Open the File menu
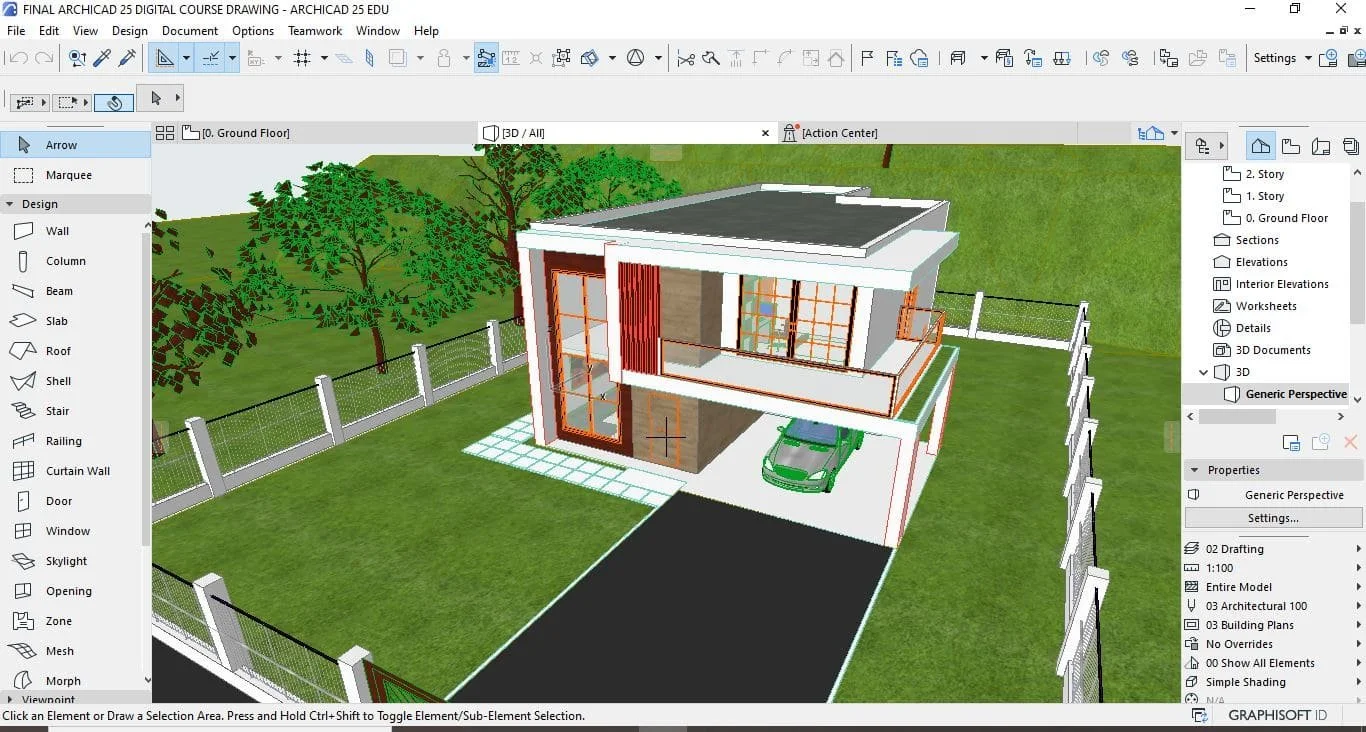The height and width of the screenshot is (732, 1366). pyautogui.click(x=16, y=31)
